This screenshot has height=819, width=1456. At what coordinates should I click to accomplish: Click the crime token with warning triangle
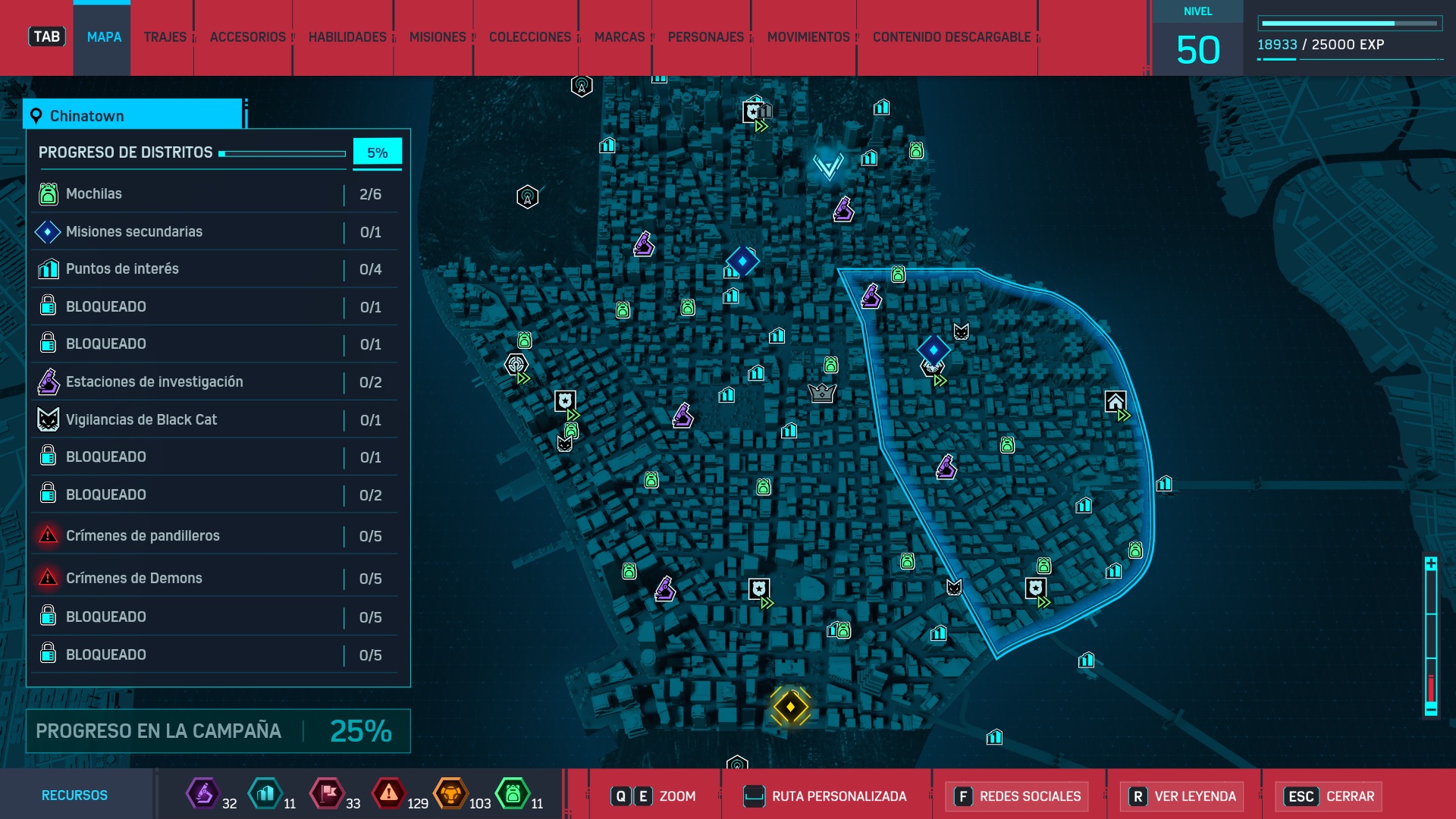click(389, 794)
